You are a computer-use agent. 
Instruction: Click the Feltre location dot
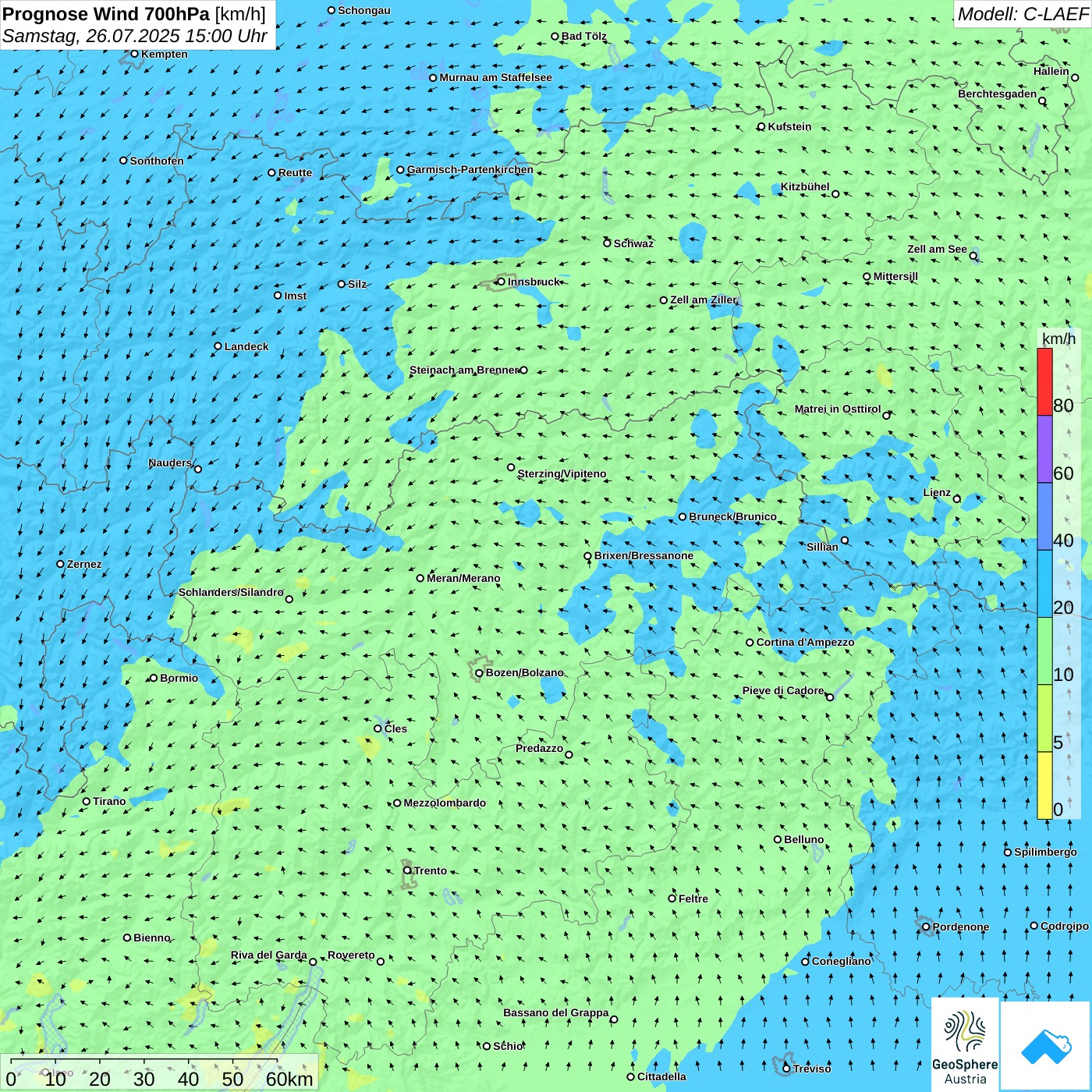672,899
